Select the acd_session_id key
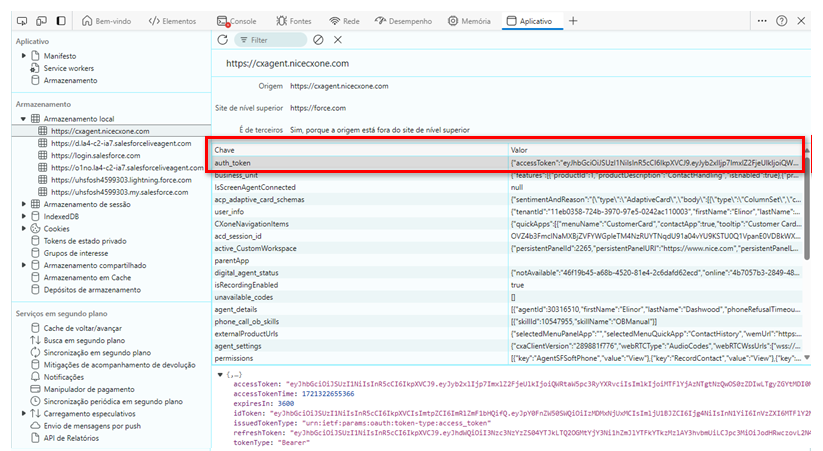 pyautogui.click(x=238, y=236)
